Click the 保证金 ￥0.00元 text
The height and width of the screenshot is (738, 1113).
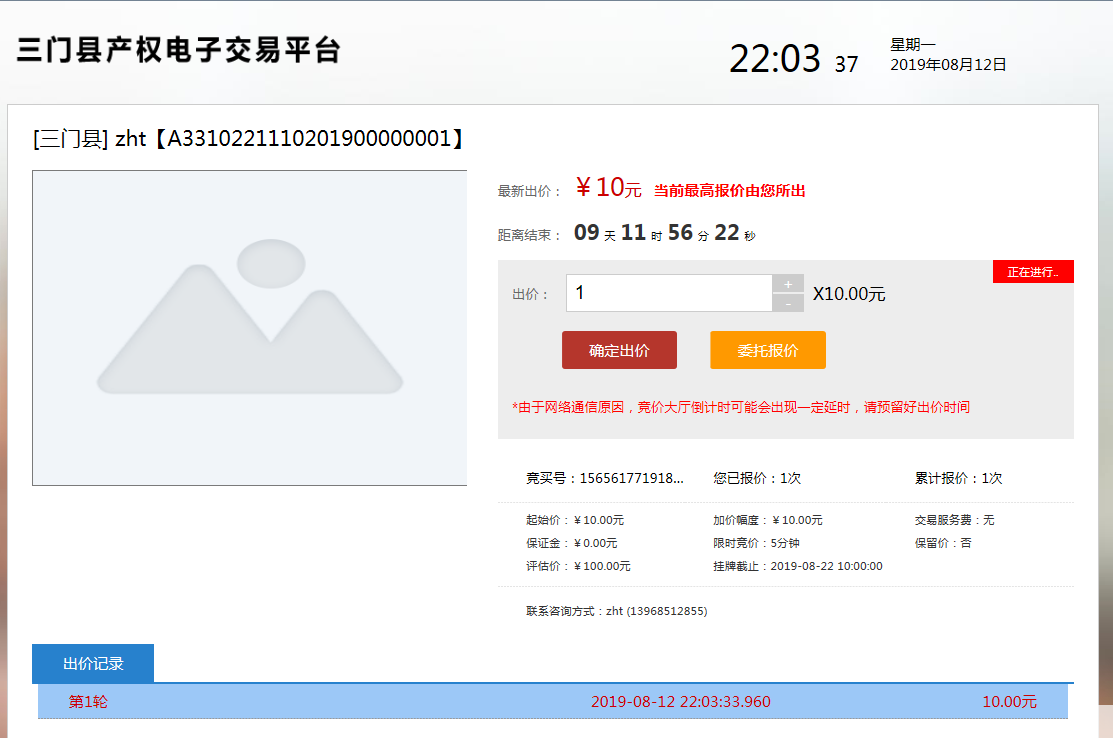click(x=571, y=543)
